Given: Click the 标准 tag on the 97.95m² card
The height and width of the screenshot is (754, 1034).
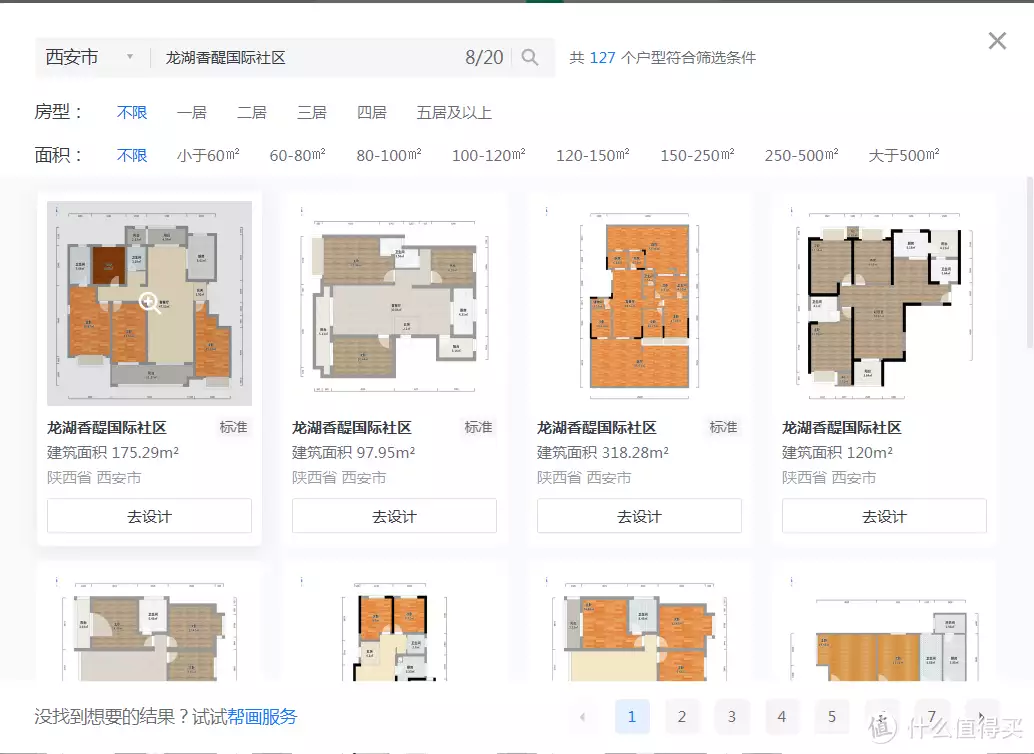Looking at the screenshot, I should point(478,427).
